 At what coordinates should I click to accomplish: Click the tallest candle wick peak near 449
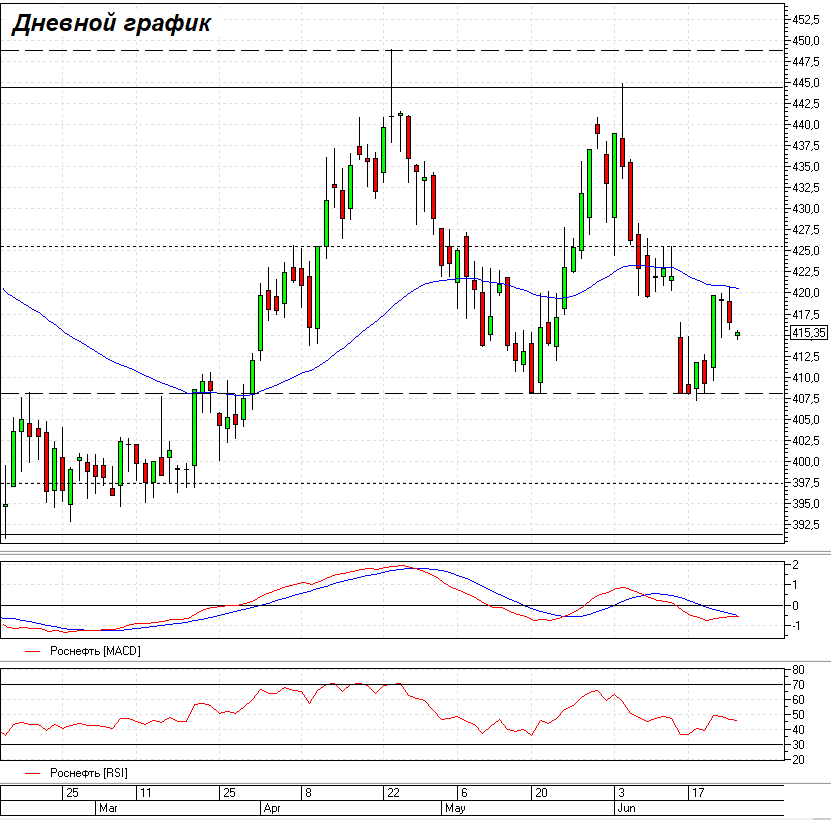[391, 52]
